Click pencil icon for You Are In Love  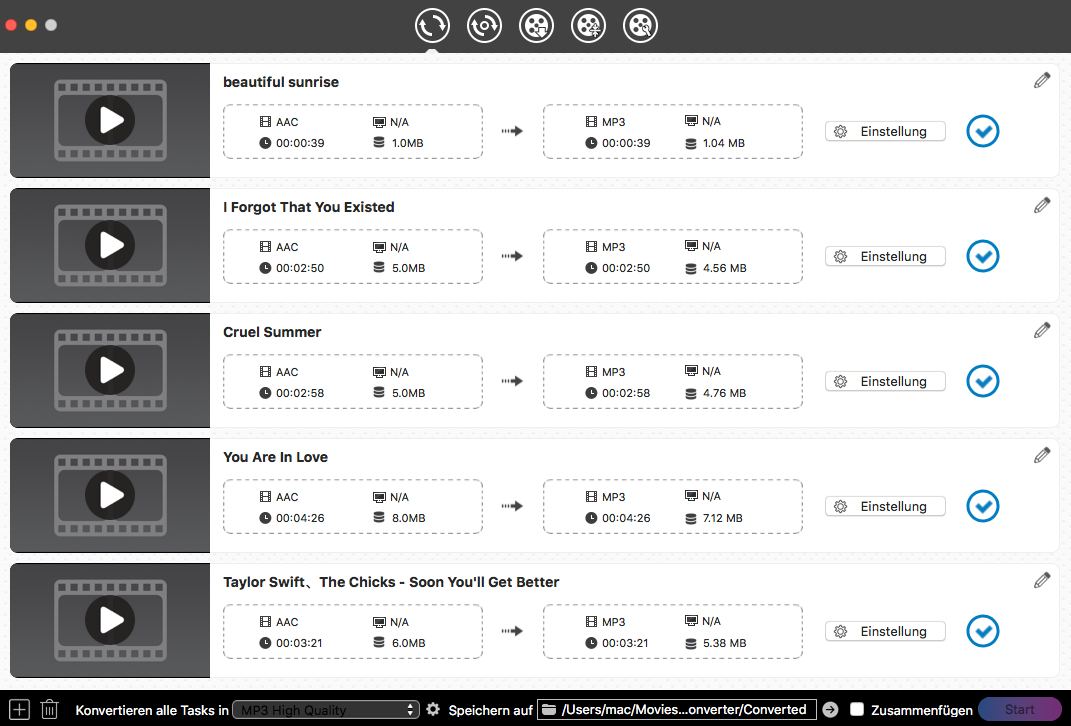pyautogui.click(x=1042, y=456)
